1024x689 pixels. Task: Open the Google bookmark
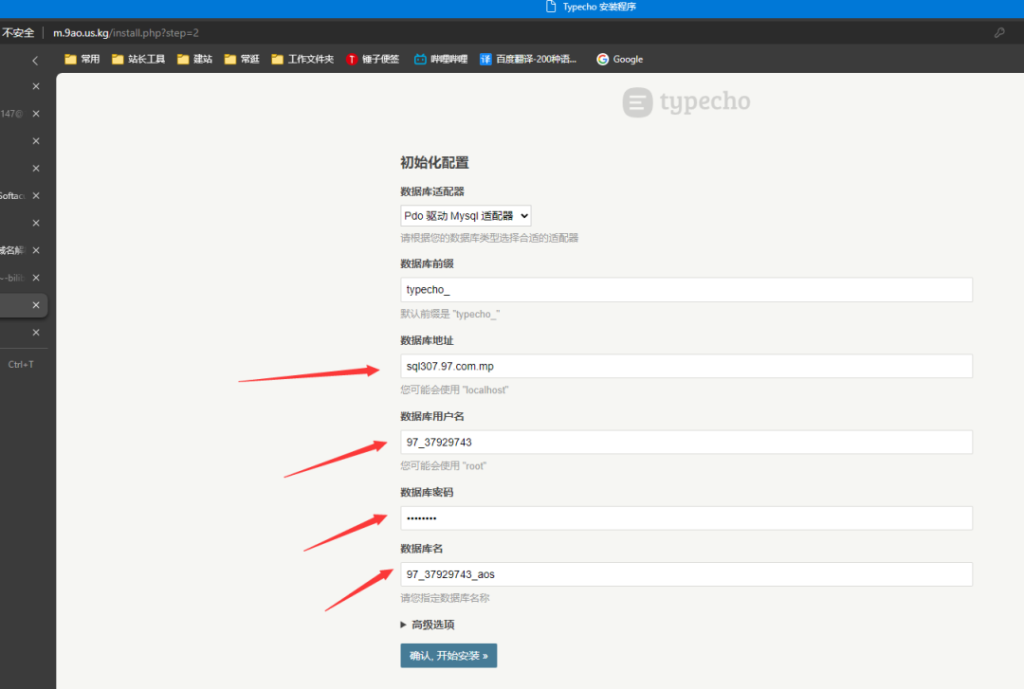[619, 59]
